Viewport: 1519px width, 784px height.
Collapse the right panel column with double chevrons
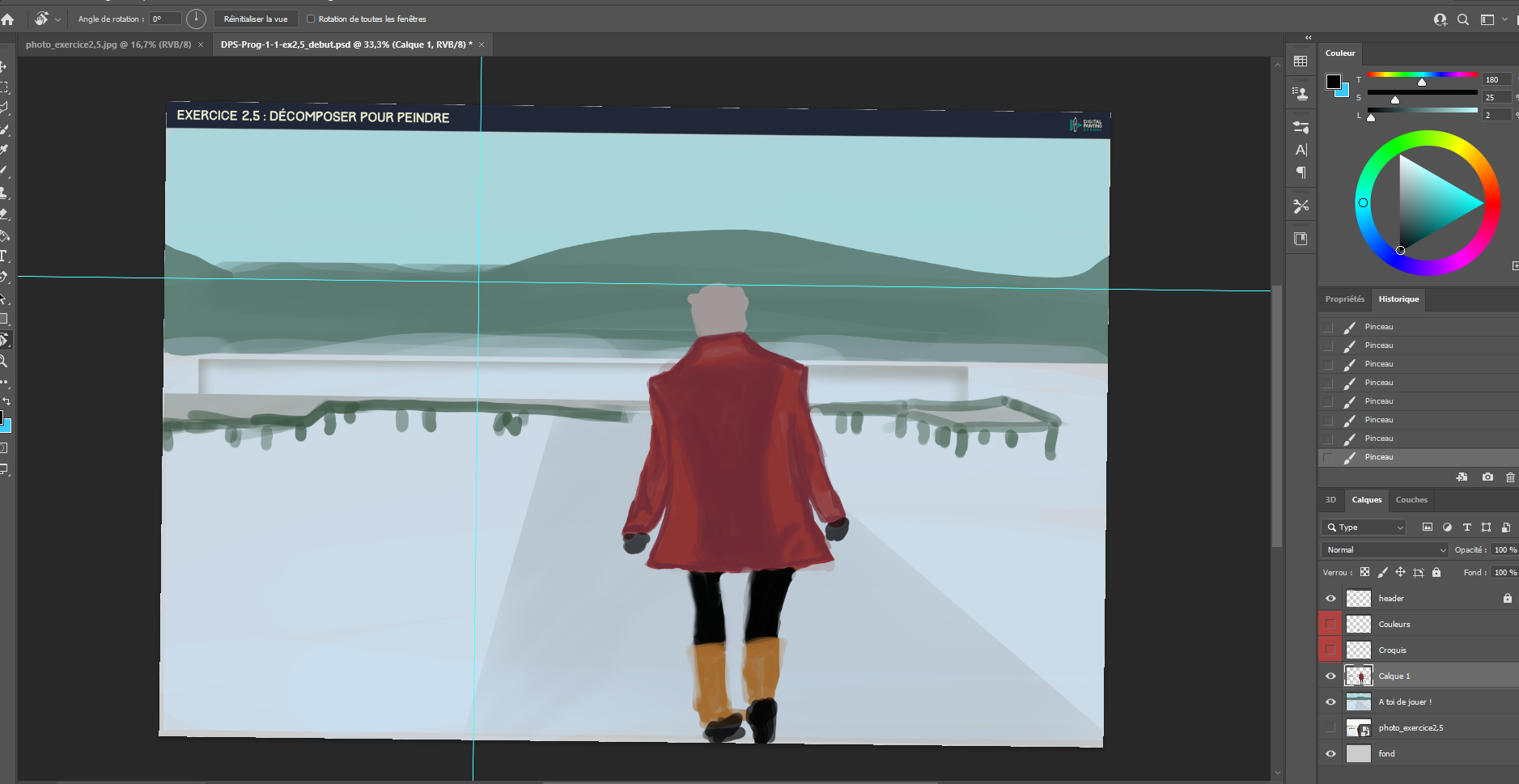tap(1307, 37)
